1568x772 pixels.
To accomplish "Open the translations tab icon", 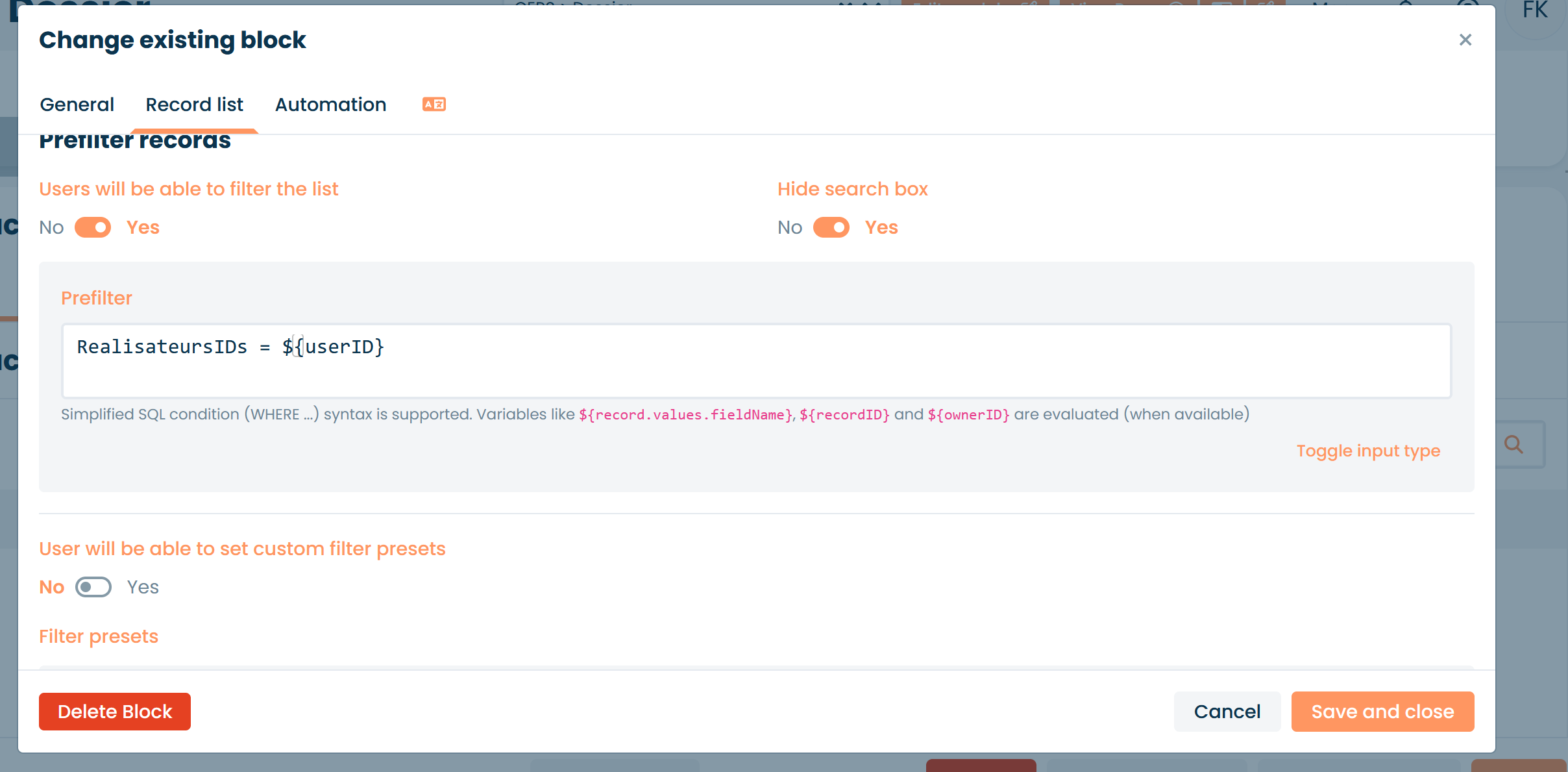I will click(434, 105).
